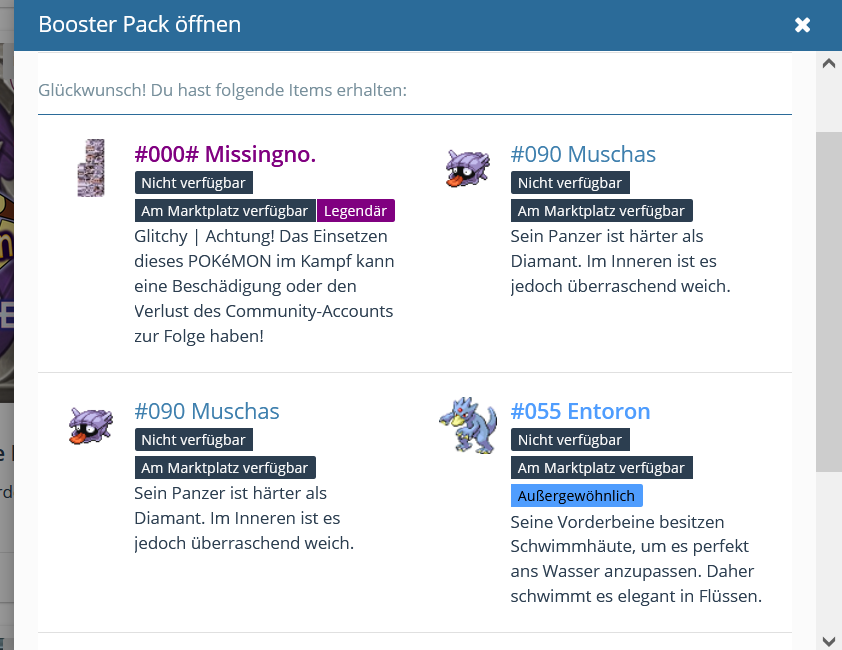Viewport: 842px width, 650px height.
Task: Click the Missingno. warning description text
Action: [x=265, y=286]
